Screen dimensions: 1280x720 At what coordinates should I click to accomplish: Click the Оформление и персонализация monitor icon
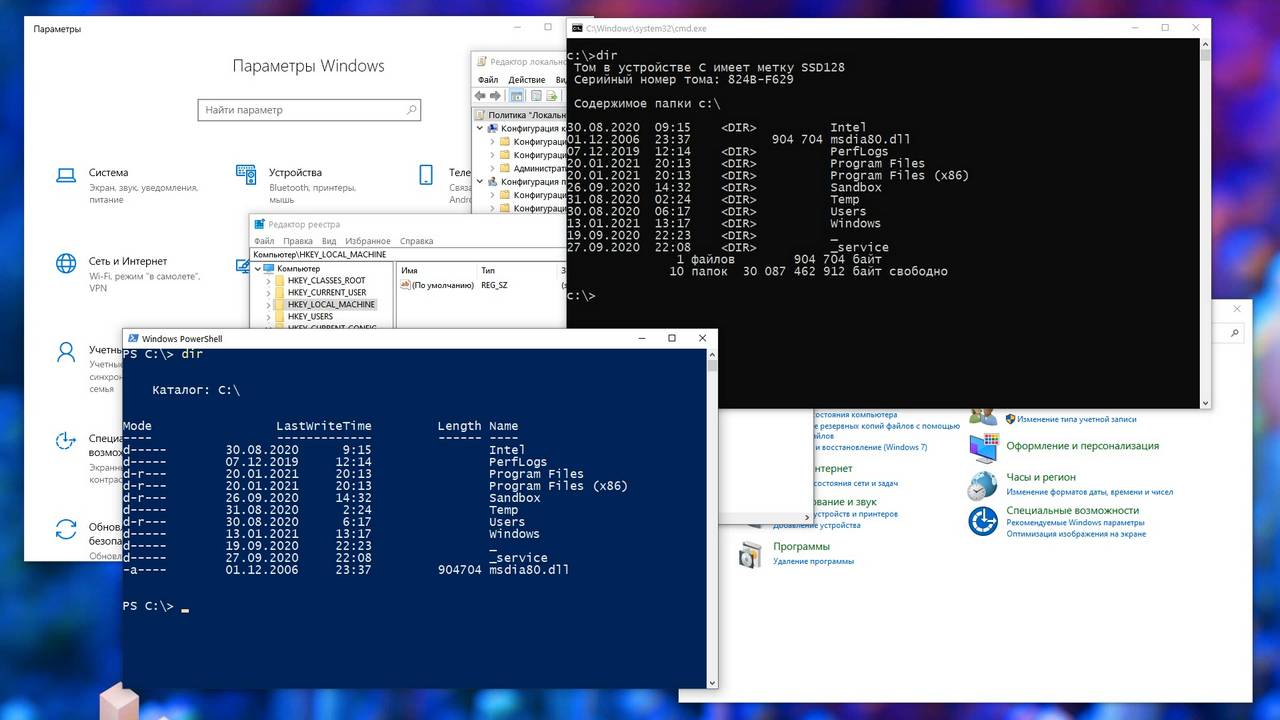[983, 447]
